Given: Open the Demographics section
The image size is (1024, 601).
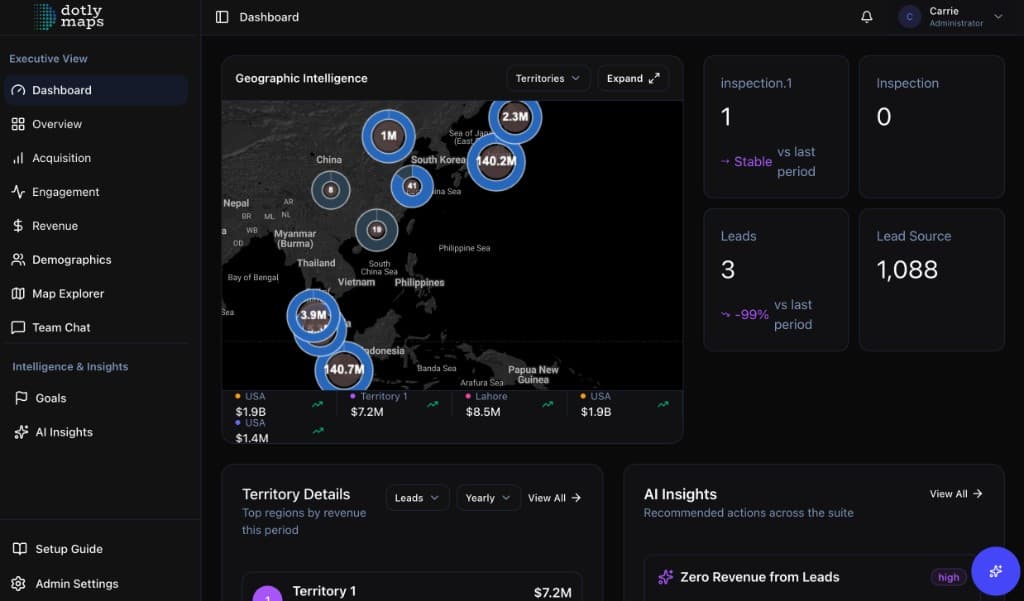Looking at the screenshot, I should point(96,260).
